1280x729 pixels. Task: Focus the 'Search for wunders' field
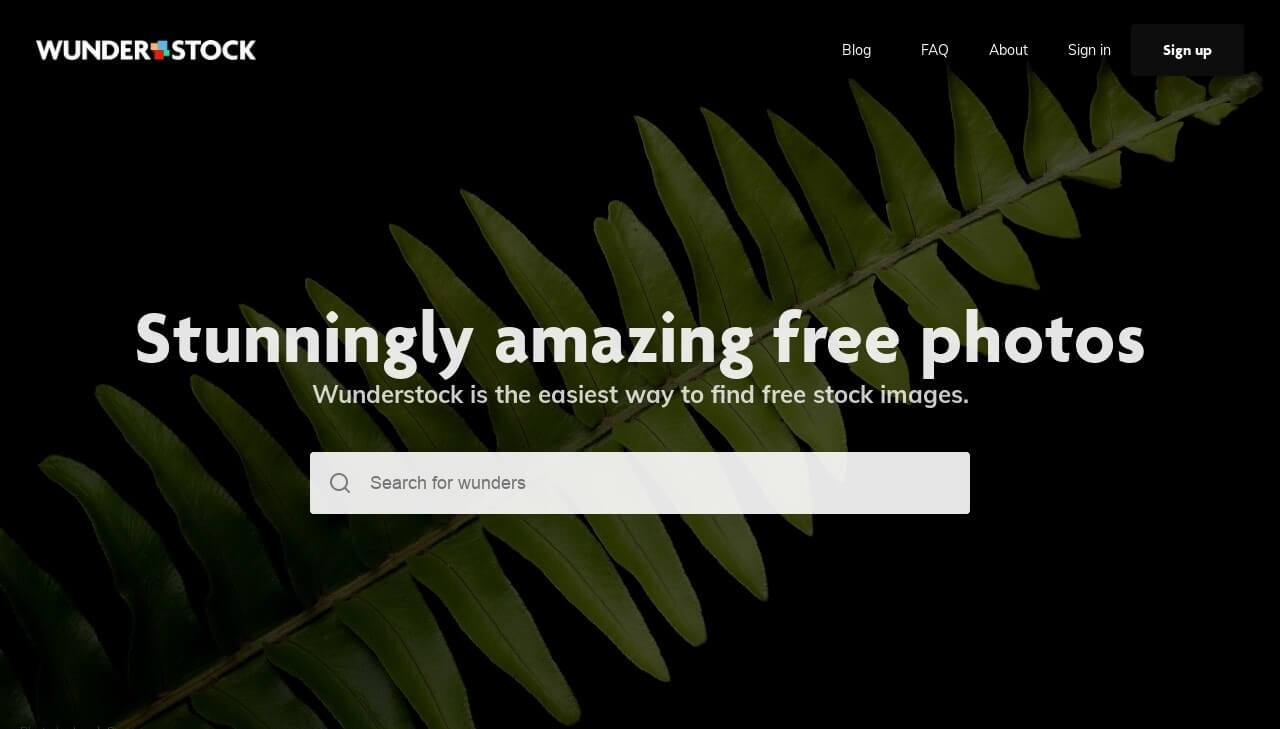tap(640, 483)
